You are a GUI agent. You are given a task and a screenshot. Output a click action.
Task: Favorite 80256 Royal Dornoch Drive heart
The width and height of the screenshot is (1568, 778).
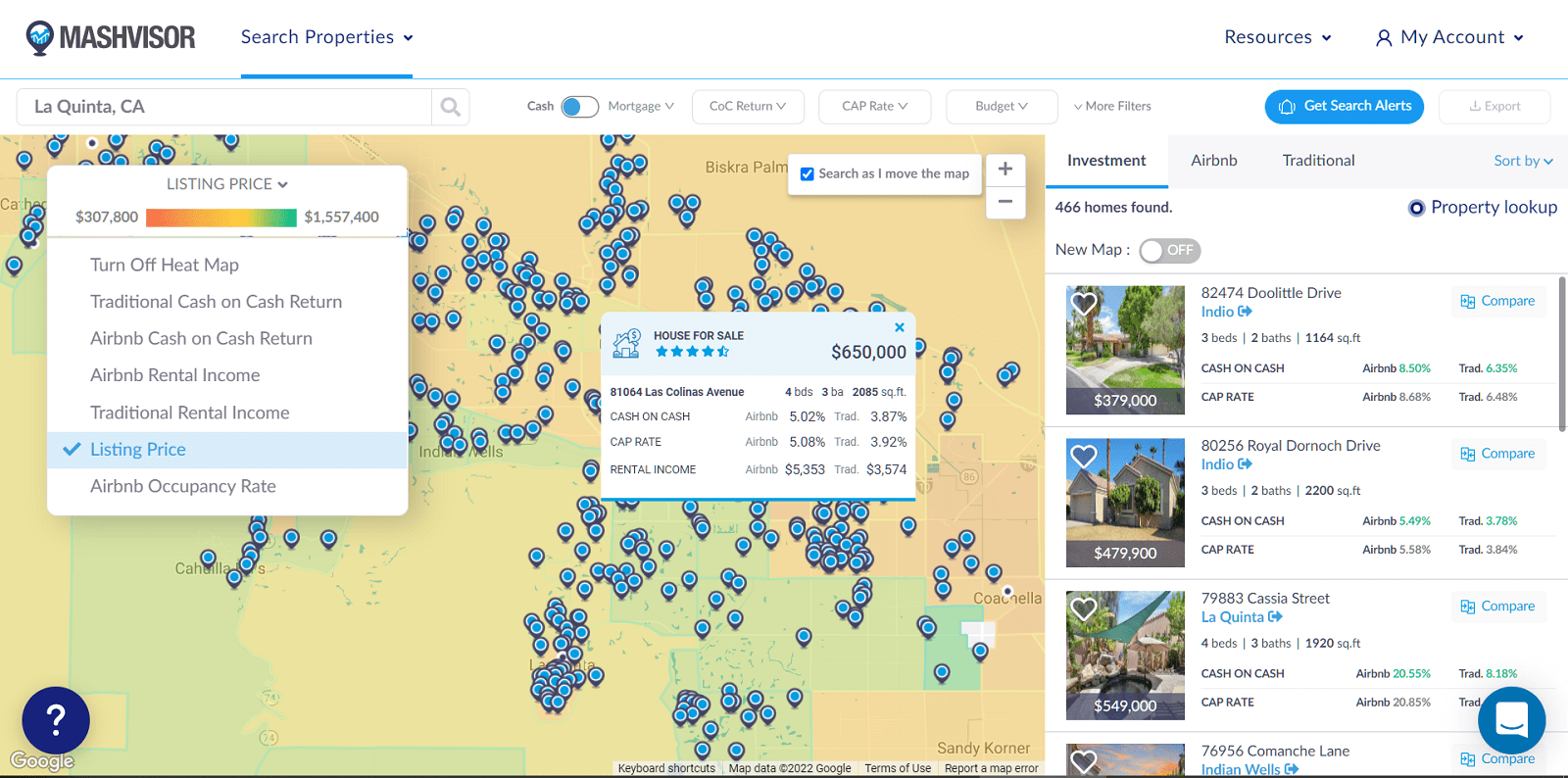click(1084, 456)
